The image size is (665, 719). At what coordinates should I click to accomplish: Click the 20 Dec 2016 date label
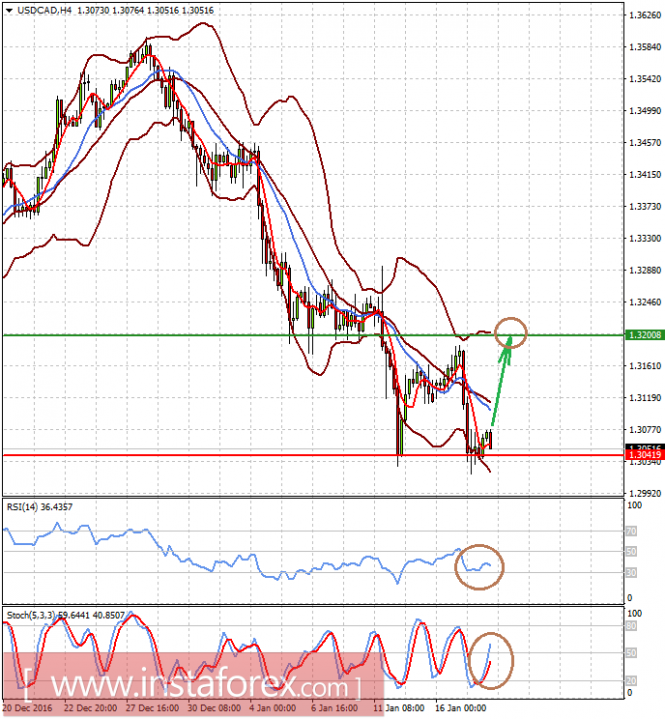(28, 708)
